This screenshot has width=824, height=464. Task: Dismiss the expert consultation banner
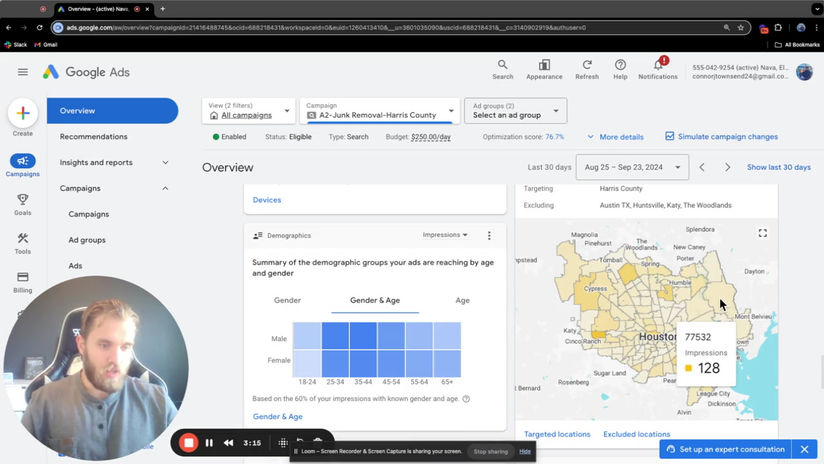[805, 449]
